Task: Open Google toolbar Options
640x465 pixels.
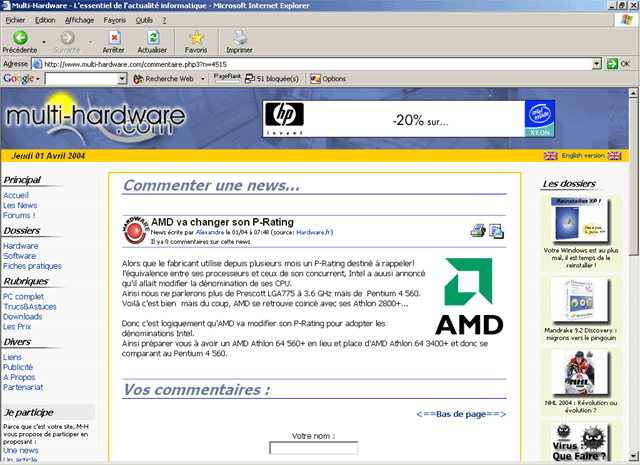Action: [x=328, y=79]
